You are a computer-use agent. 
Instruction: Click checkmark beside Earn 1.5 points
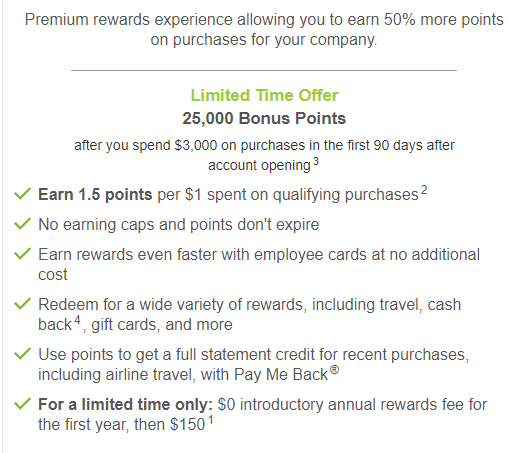tap(23, 194)
